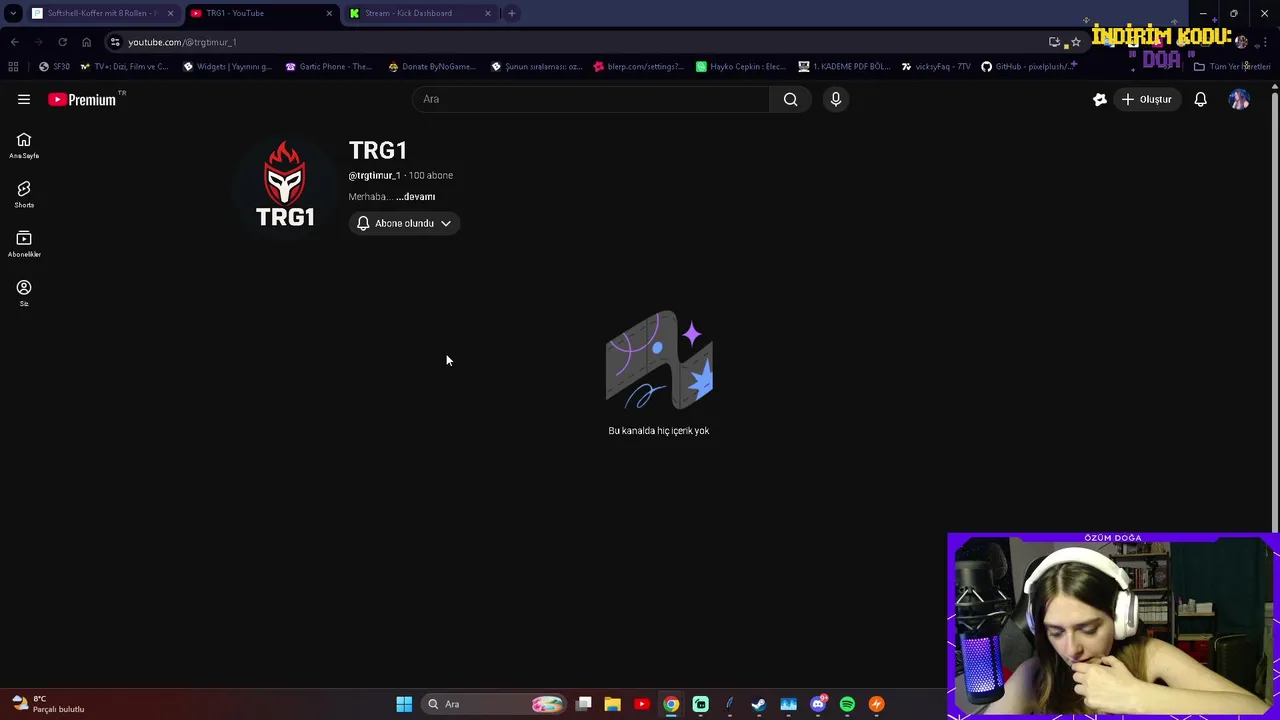Click the Chrome taskbar icon

pos(671,704)
